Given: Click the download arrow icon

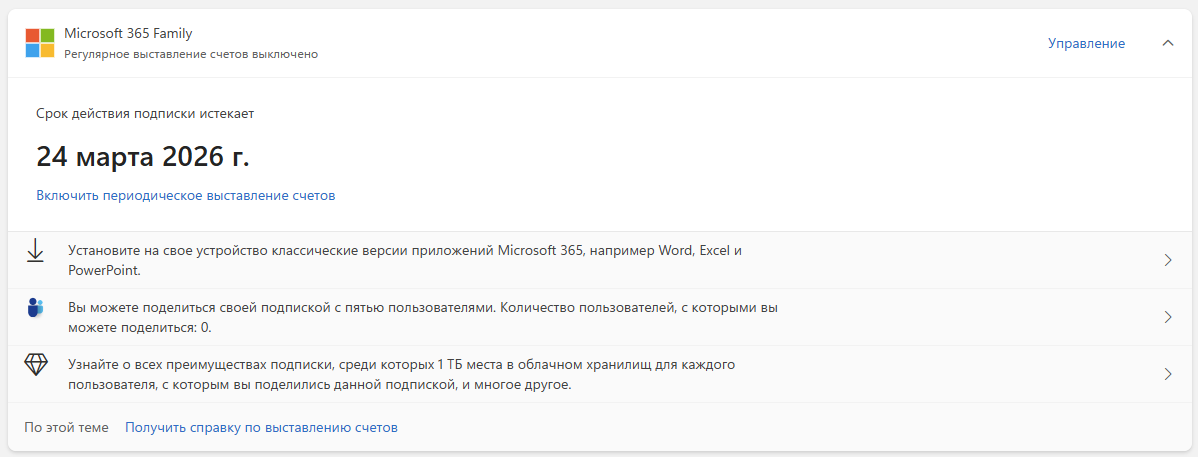Looking at the screenshot, I should (35, 251).
